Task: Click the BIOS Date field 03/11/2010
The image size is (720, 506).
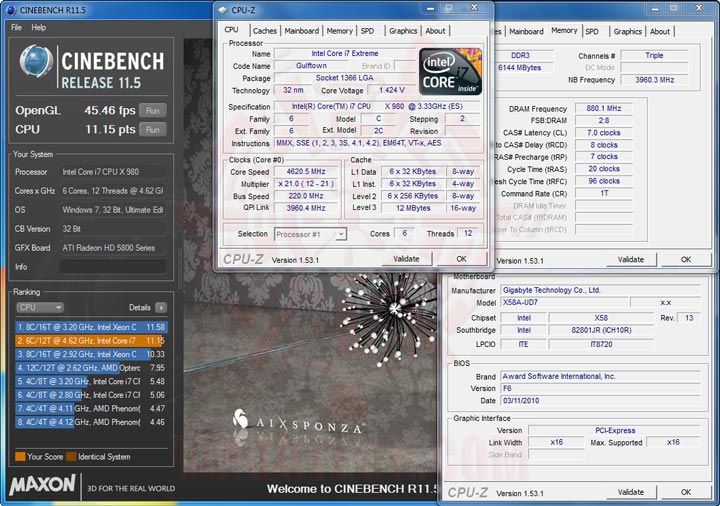Action: point(601,401)
